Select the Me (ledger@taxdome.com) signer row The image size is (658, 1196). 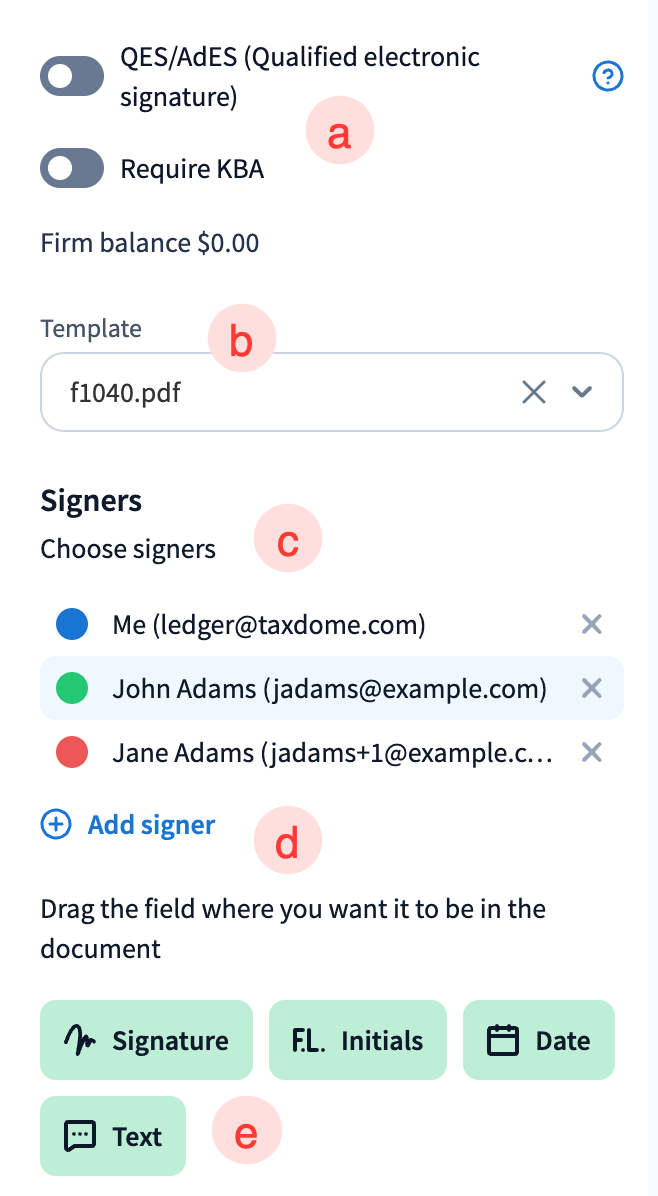(270, 625)
